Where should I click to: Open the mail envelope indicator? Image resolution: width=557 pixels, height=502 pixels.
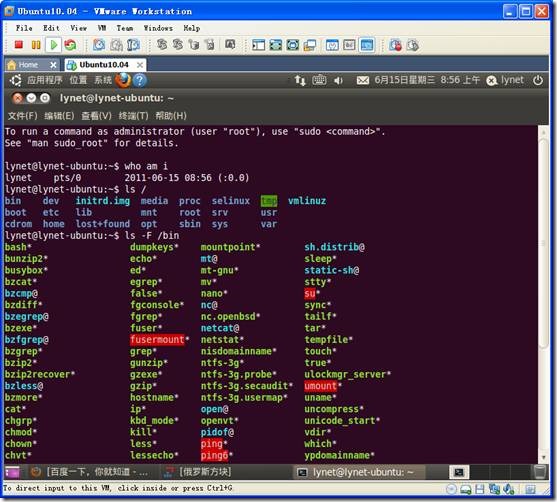click(362, 81)
